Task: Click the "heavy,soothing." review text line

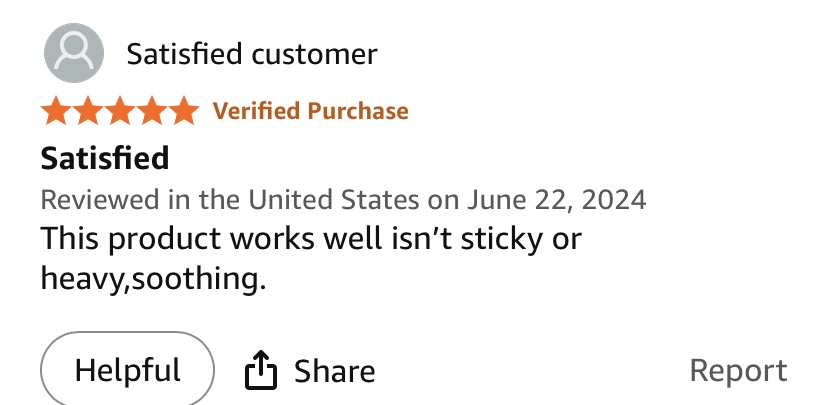Action: [153, 280]
